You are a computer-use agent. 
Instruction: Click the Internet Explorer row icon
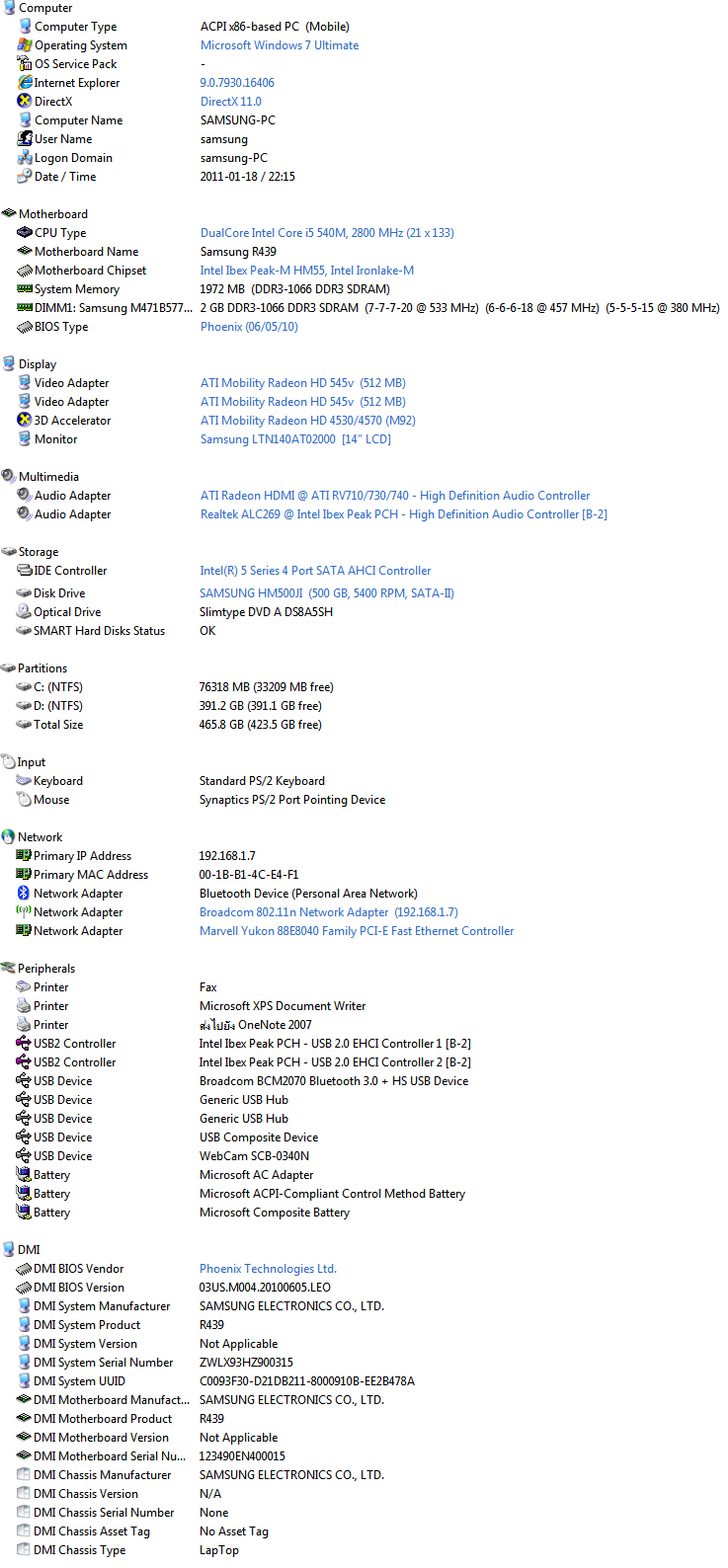click(x=25, y=83)
